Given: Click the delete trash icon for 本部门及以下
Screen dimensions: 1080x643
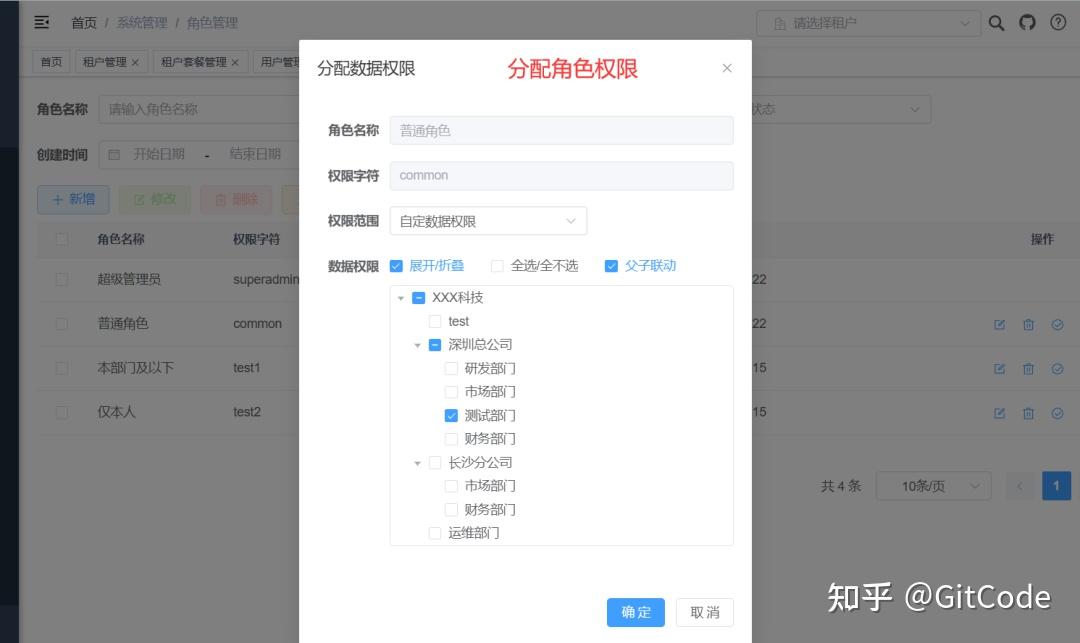Looking at the screenshot, I should coord(1028,368).
